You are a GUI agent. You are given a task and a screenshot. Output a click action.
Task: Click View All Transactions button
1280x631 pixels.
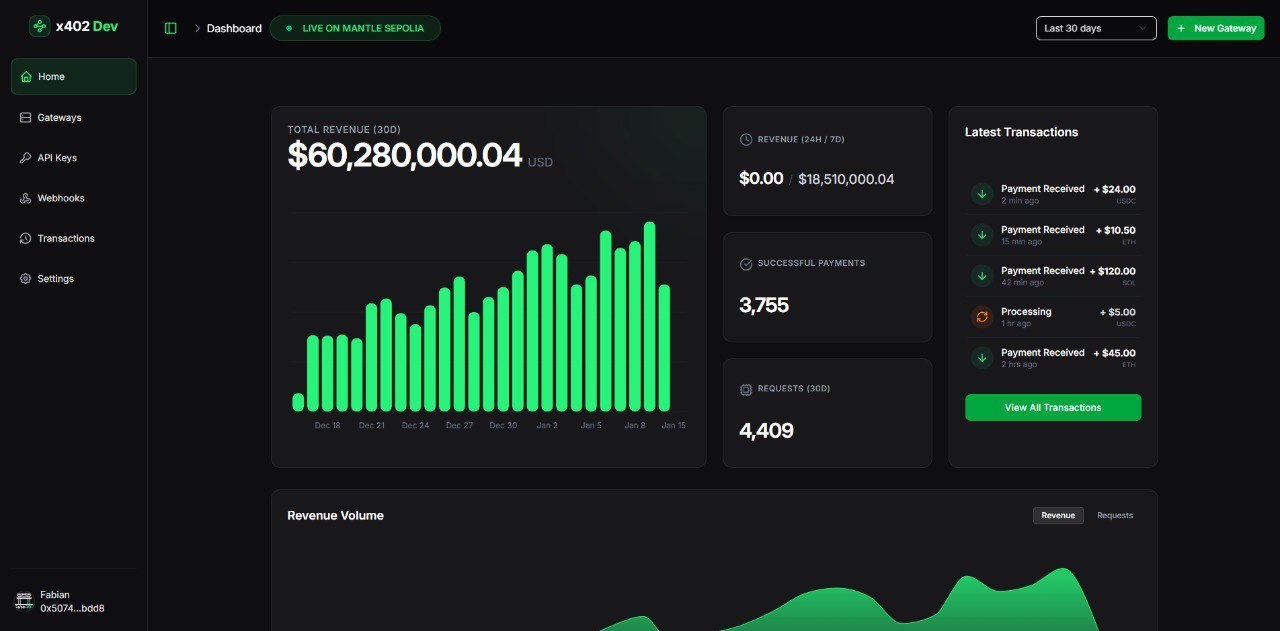tap(1052, 408)
